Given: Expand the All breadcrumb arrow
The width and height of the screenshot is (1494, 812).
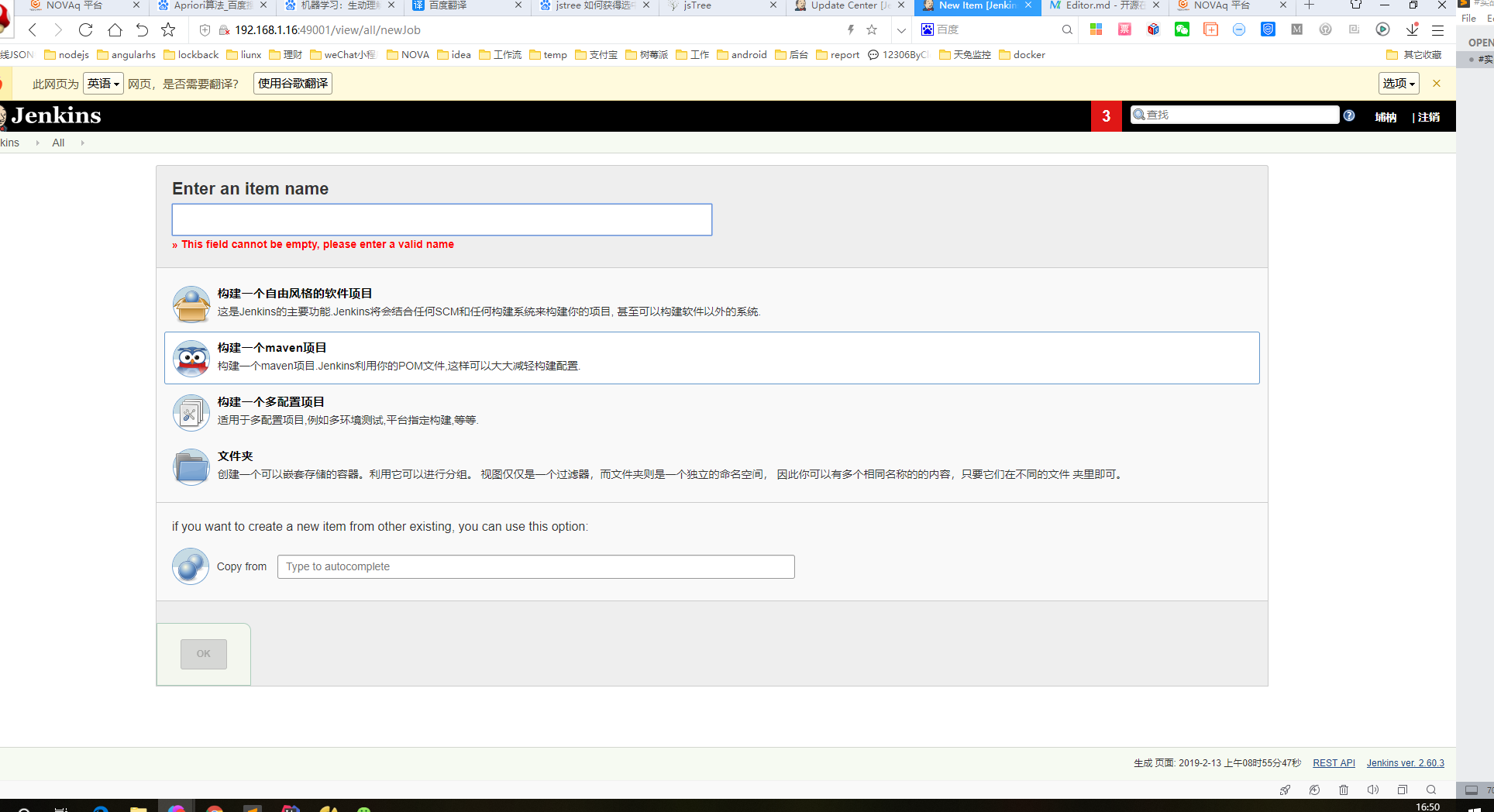Looking at the screenshot, I should pyautogui.click(x=82, y=143).
